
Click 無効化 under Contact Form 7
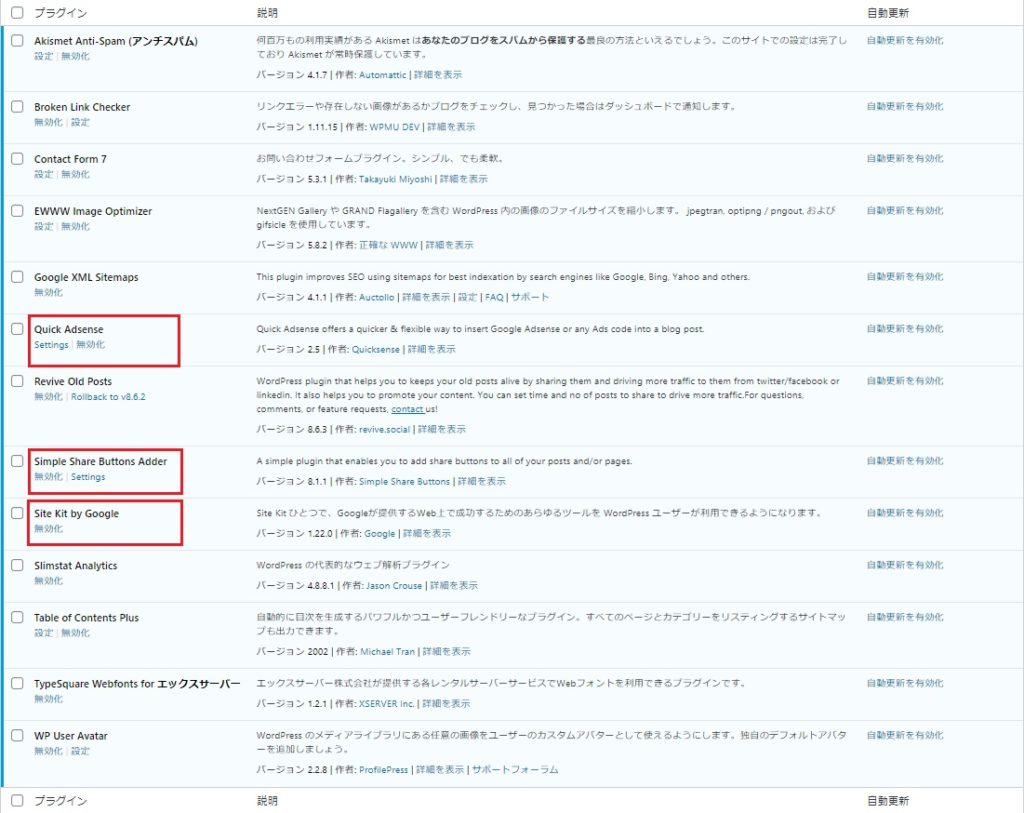[x=76, y=174]
